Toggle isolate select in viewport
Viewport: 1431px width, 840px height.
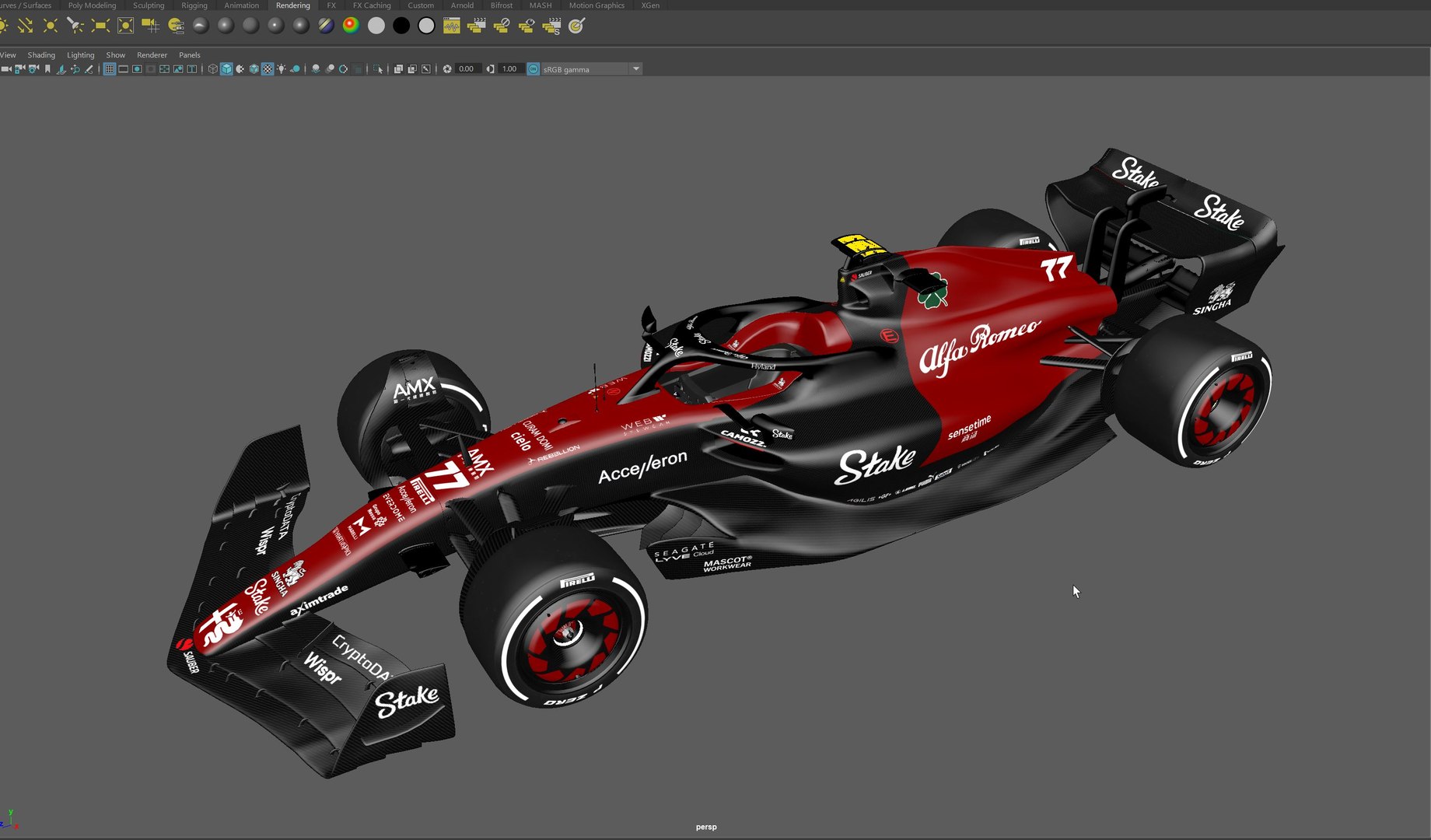coord(378,69)
